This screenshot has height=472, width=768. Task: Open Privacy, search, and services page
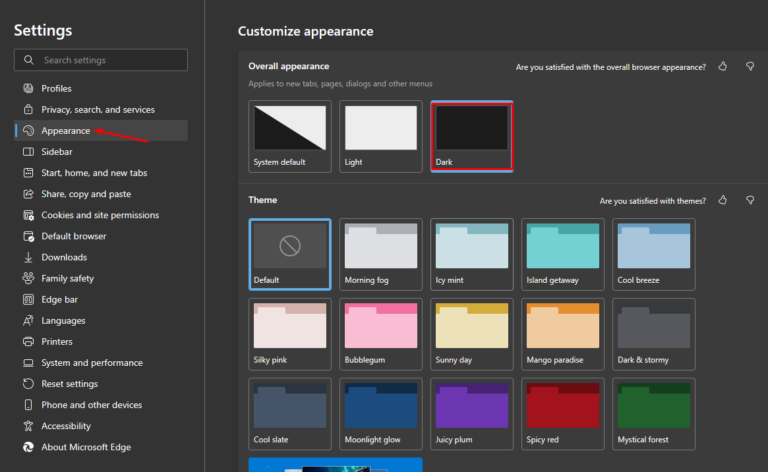point(101,109)
